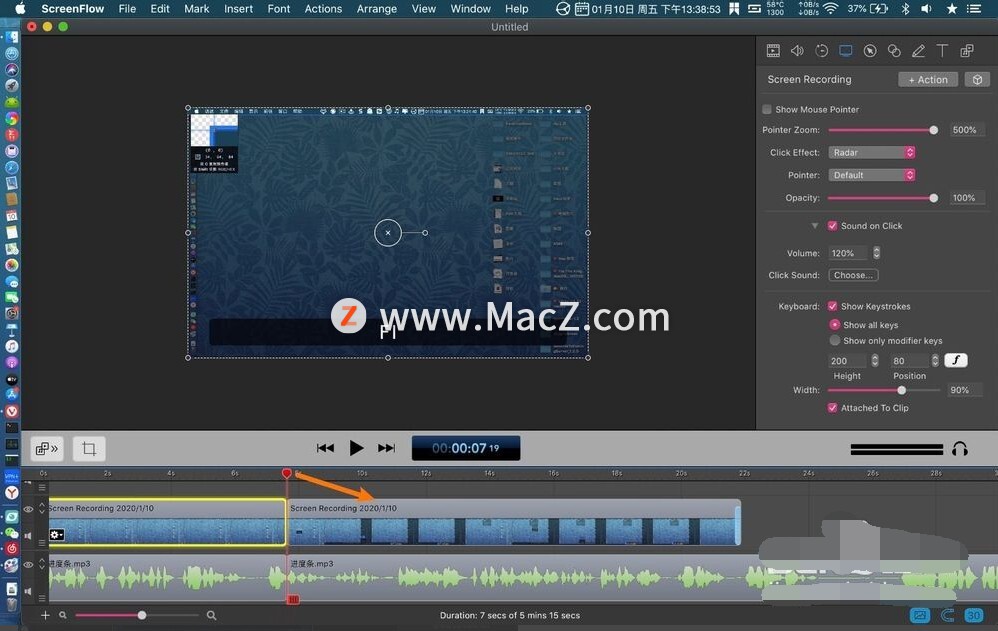
Task: Jump to previous clip with rewind button
Action: click(325, 448)
